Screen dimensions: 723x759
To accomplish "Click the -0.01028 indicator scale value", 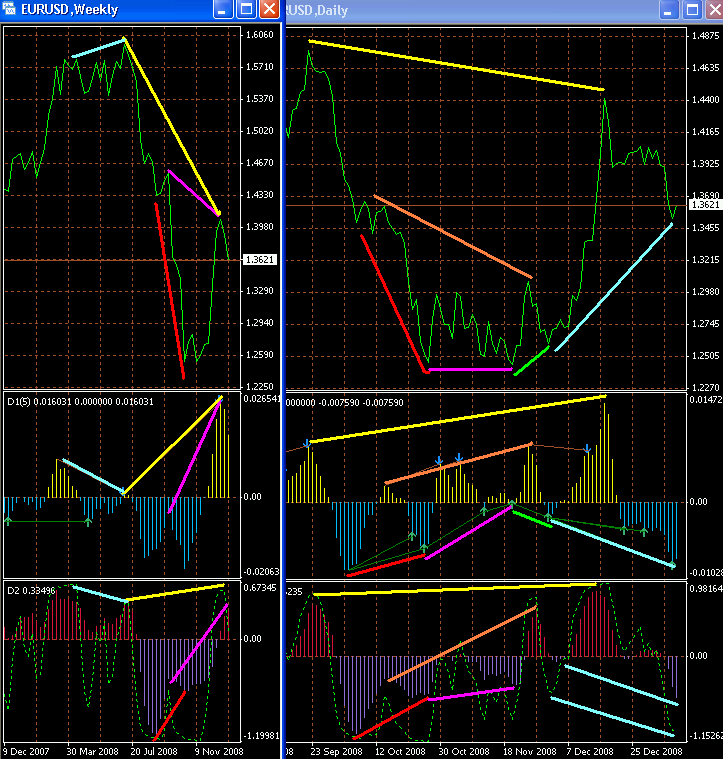I will pyautogui.click(x=706, y=573).
